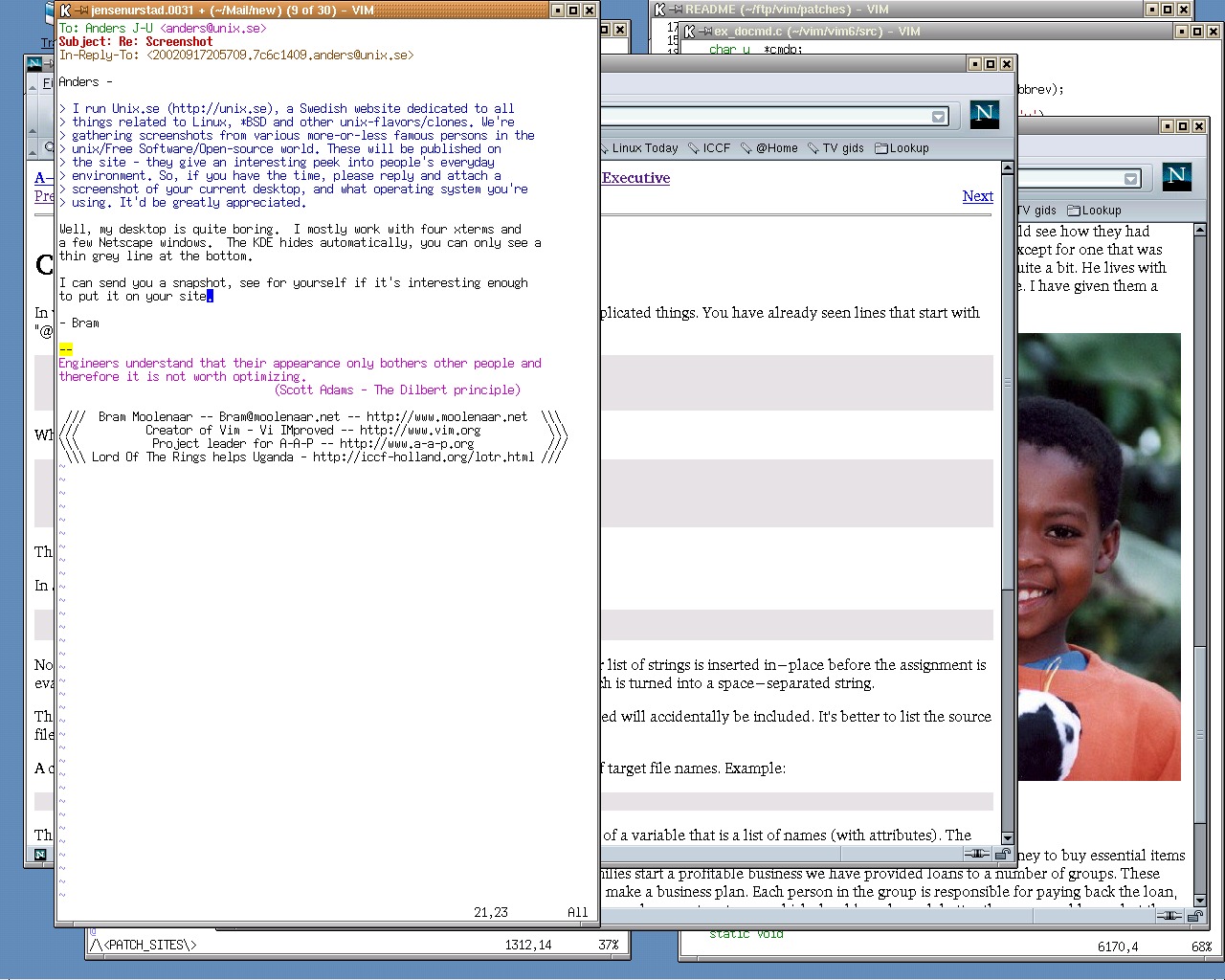Follow the Next link in the middle Netscape page

click(x=977, y=196)
